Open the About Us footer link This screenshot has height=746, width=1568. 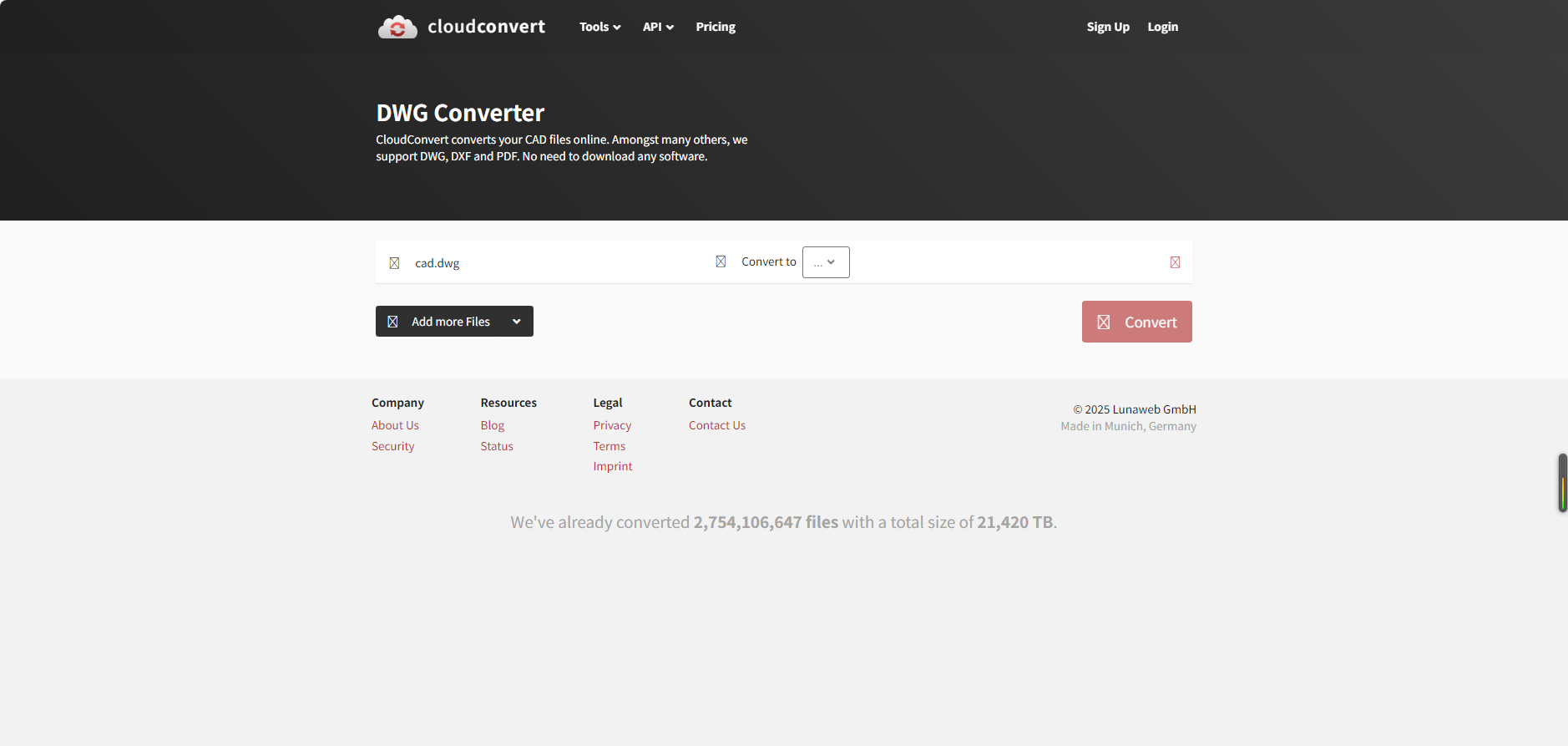click(395, 425)
